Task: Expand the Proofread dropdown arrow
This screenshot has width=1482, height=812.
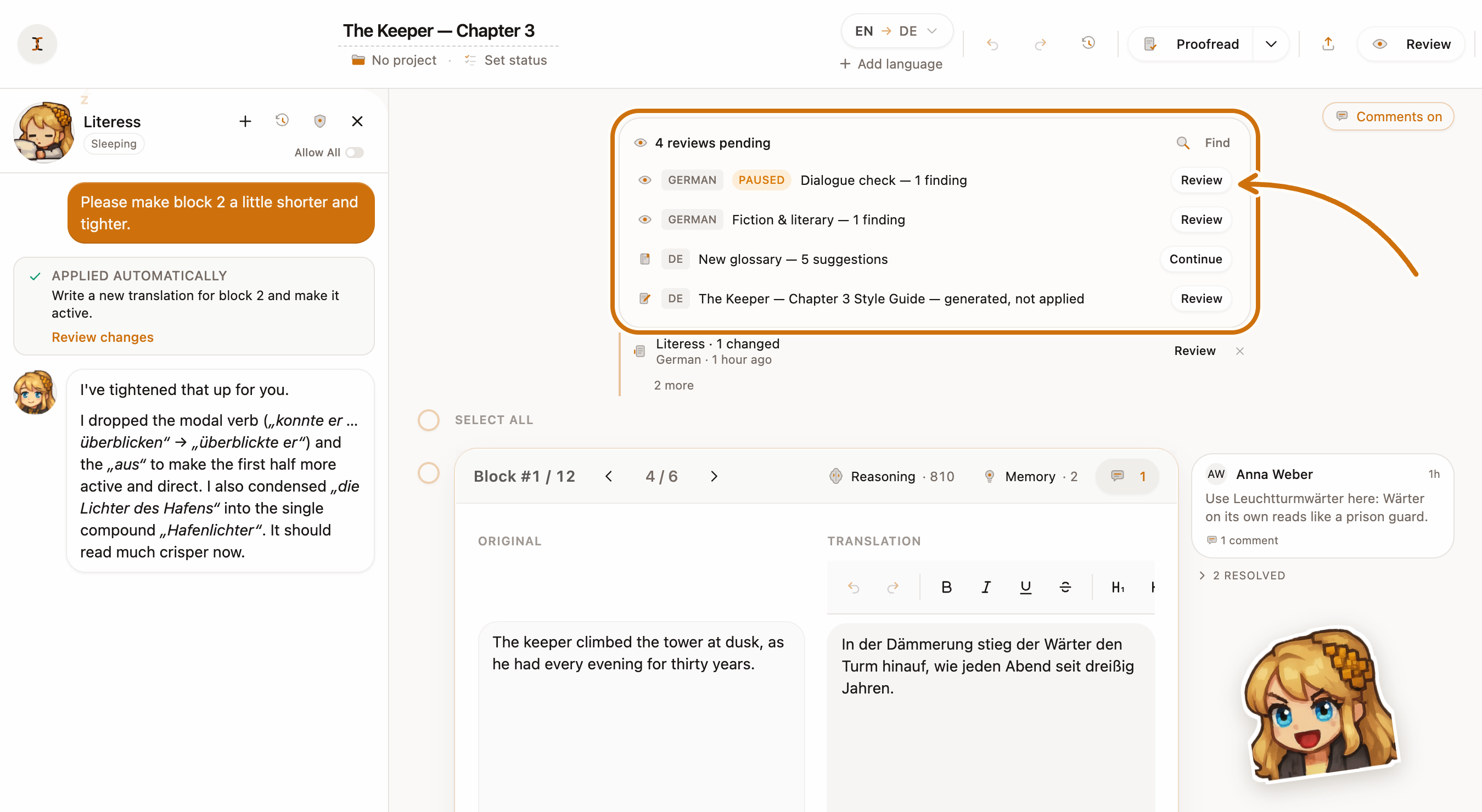Action: [x=1271, y=44]
